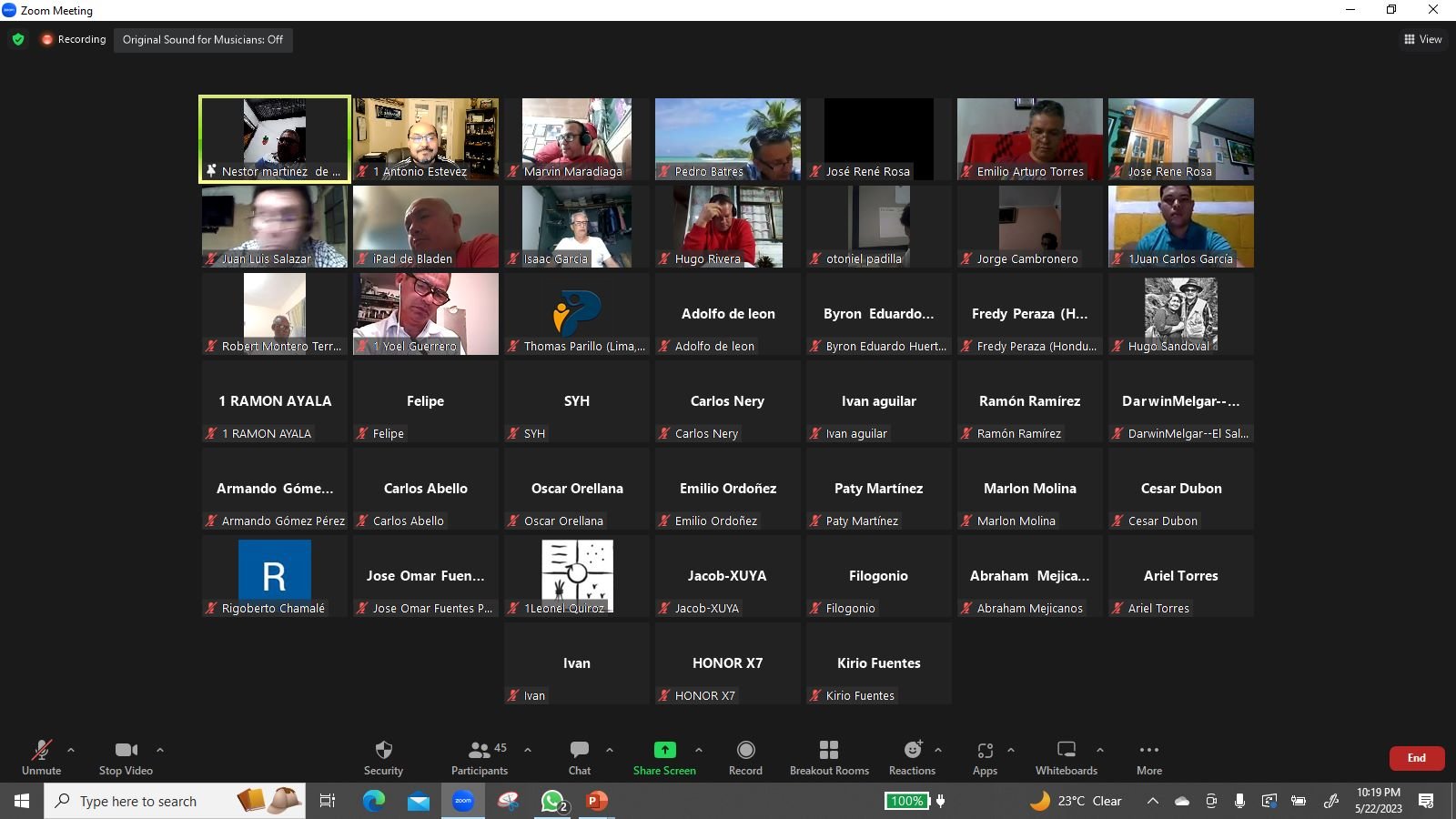Viewport: 1456px width, 819px height.
Task: Open the Chat panel
Action: pyautogui.click(x=579, y=757)
